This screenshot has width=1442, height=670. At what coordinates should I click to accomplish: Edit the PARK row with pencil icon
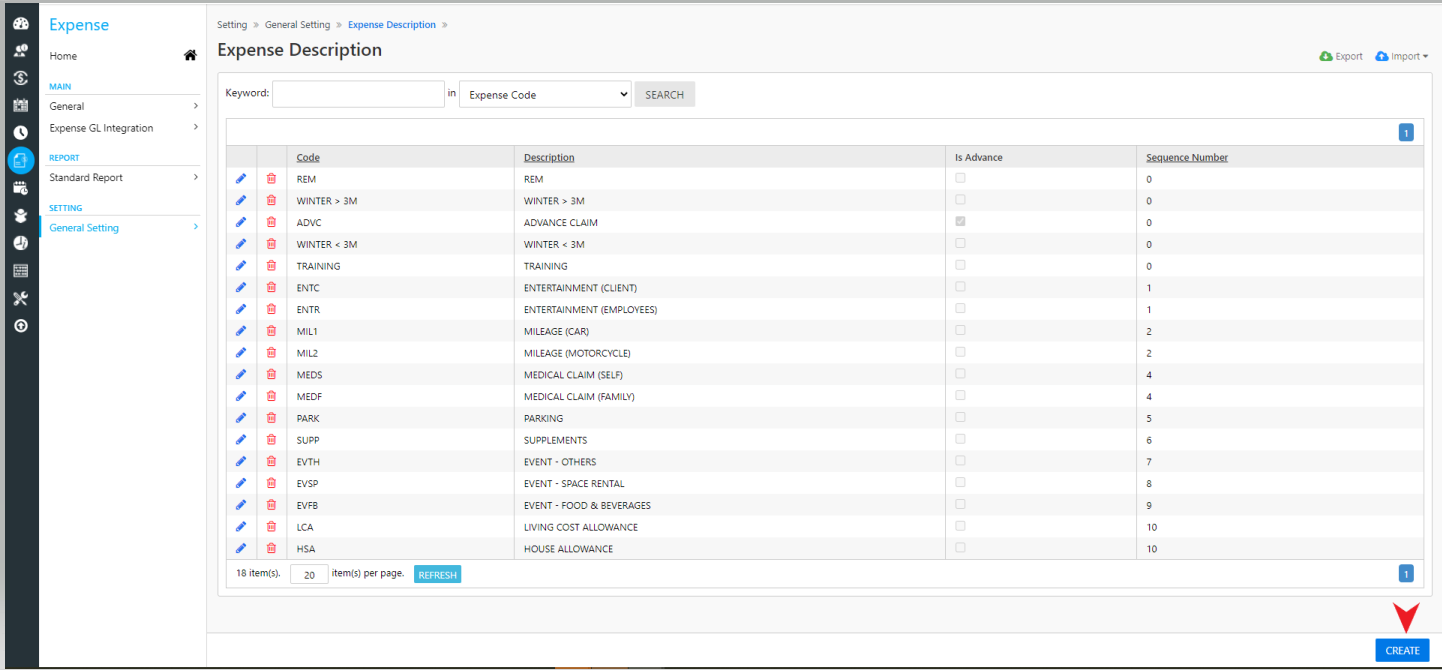(x=240, y=418)
